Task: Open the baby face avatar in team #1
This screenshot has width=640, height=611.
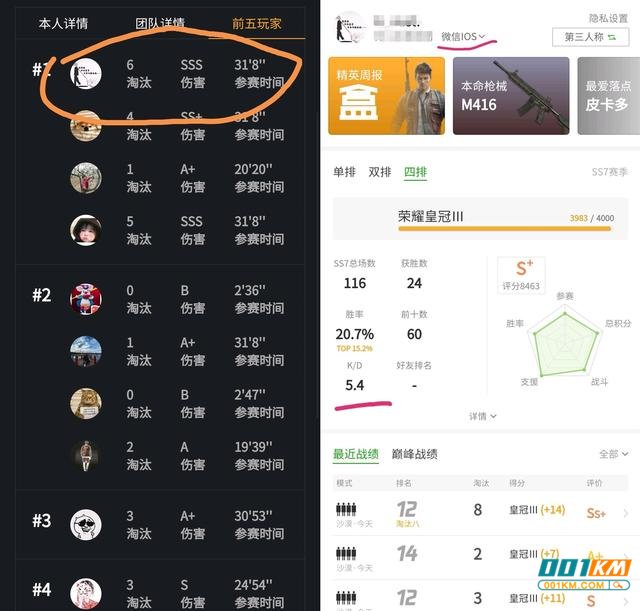Action: [x=86, y=230]
